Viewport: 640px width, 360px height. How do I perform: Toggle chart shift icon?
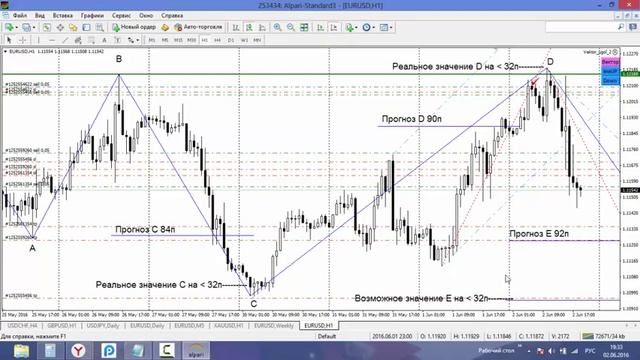coord(334,27)
